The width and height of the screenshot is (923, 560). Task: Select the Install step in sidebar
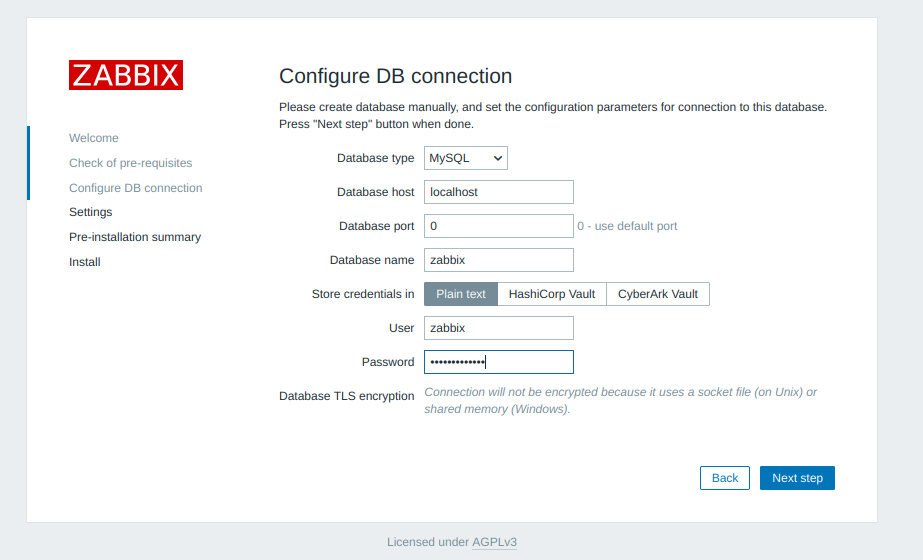click(x=84, y=262)
